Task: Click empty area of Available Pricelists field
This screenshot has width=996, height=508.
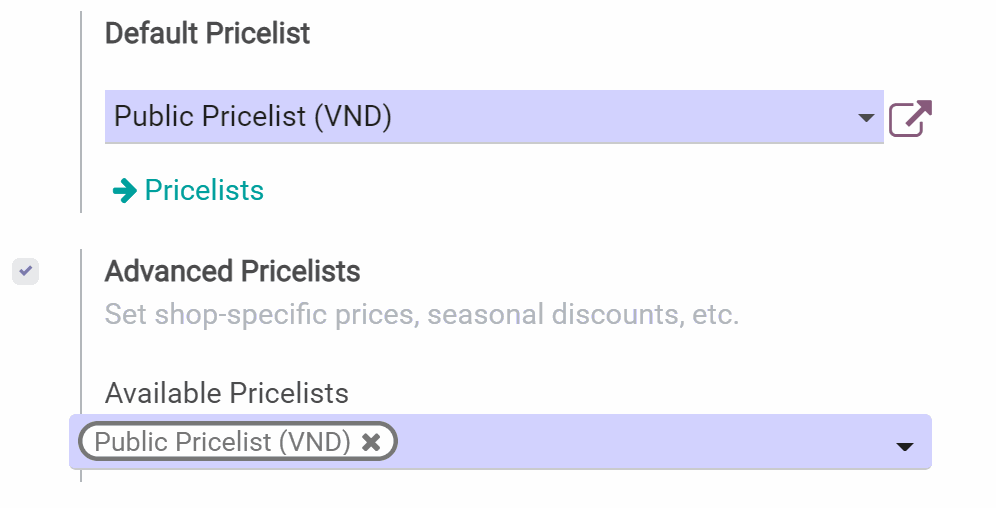Action: 640,442
